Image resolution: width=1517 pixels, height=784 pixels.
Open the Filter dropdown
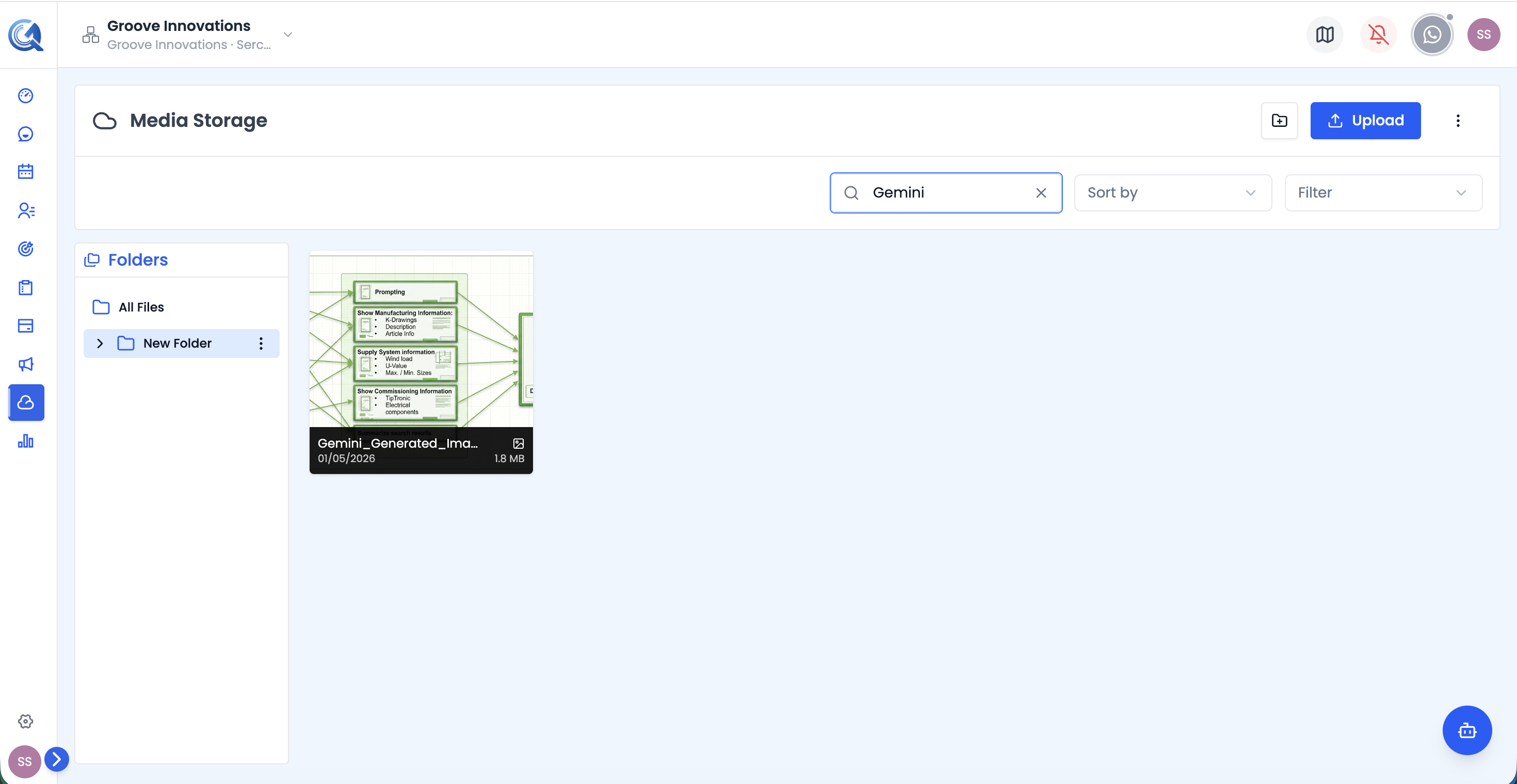(x=1383, y=192)
